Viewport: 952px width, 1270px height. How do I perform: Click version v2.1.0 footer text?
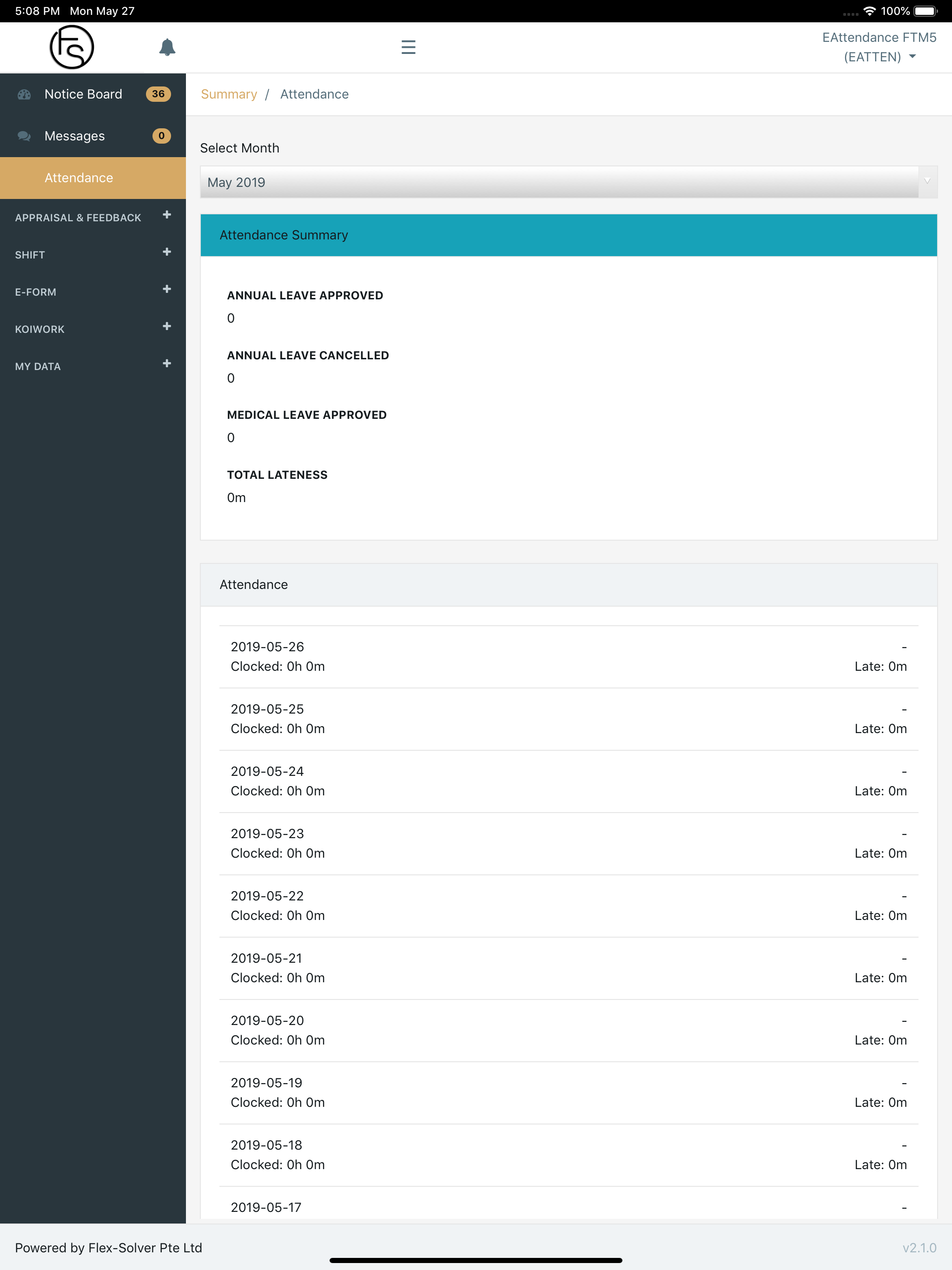pyautogui.click(x=919, y=1248)
